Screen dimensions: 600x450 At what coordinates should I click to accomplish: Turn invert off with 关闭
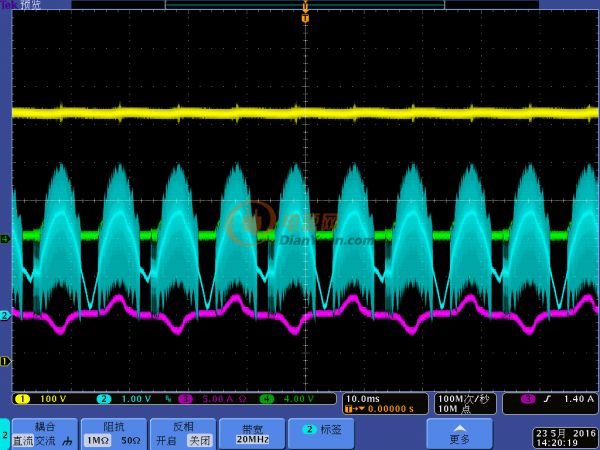click(x=199, y=441)
